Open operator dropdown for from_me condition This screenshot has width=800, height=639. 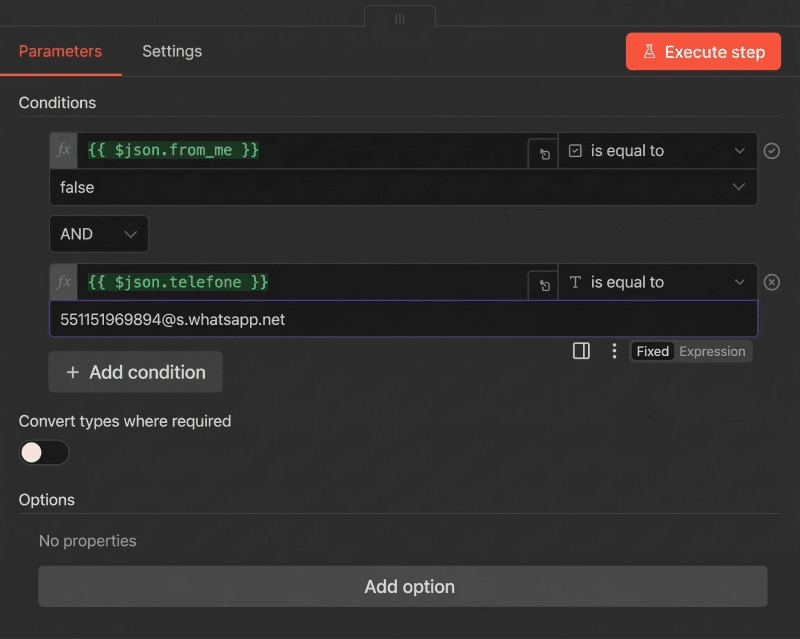point(658,151)
